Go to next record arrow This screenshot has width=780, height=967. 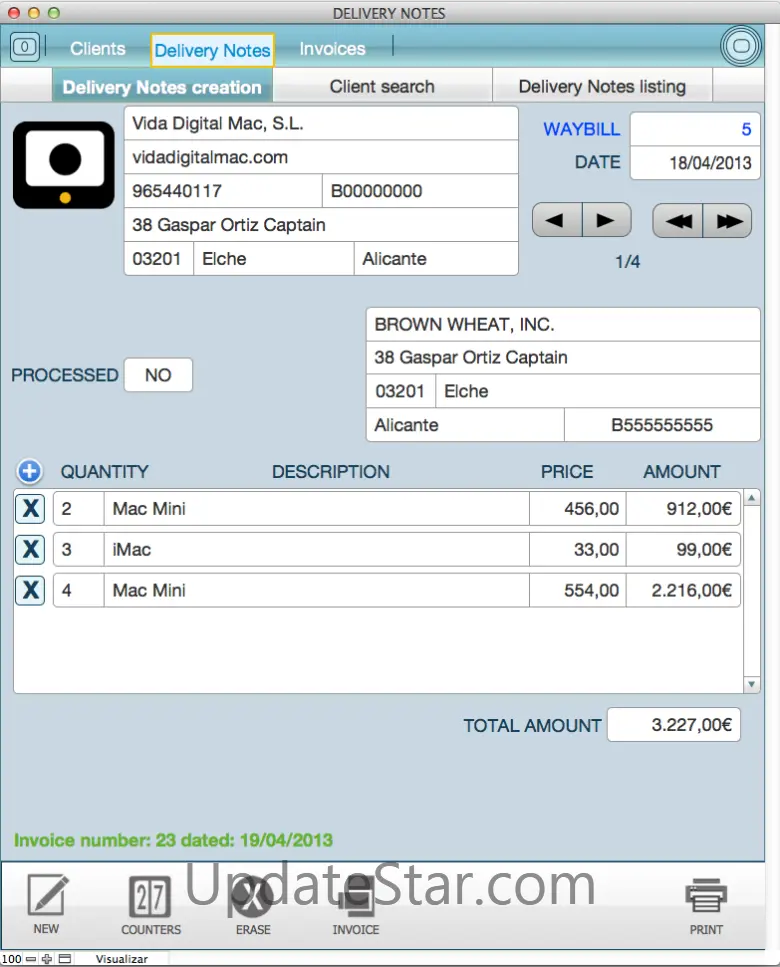coord(607,220)
